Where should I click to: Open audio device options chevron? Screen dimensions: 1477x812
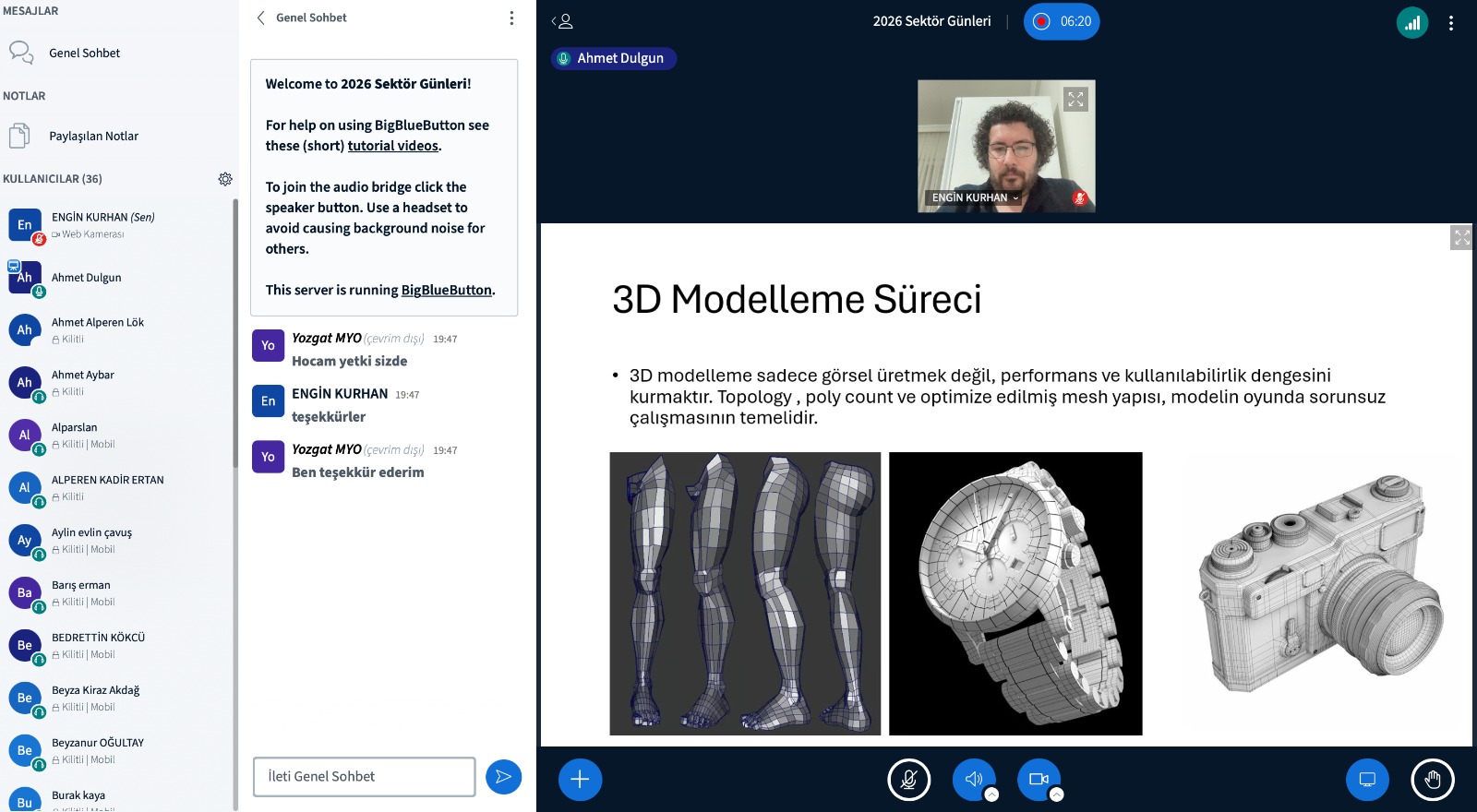tap(991, 794)
